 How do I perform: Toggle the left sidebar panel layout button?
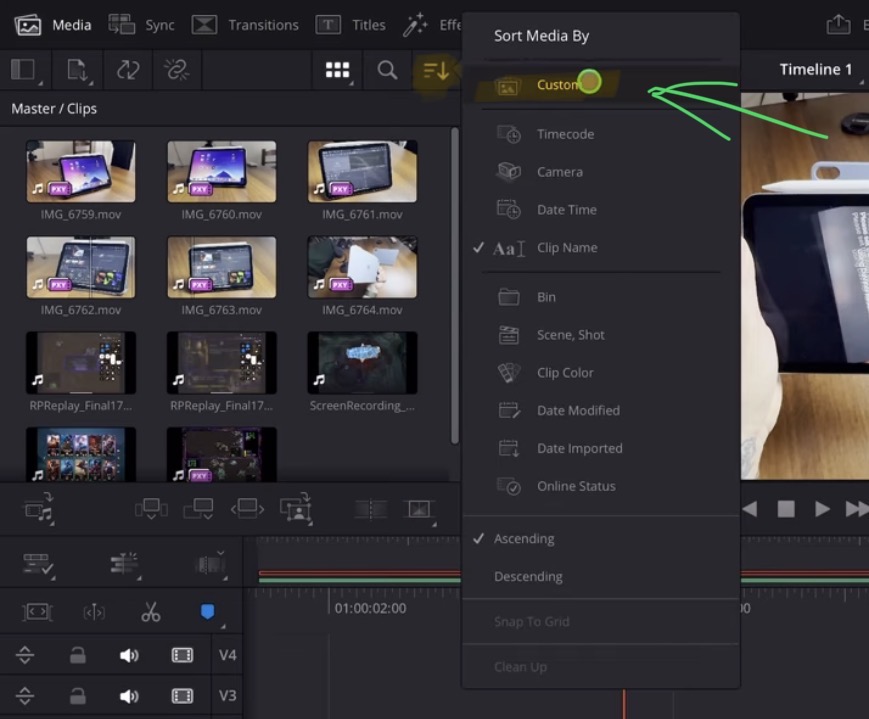click(x=24, y=70)
